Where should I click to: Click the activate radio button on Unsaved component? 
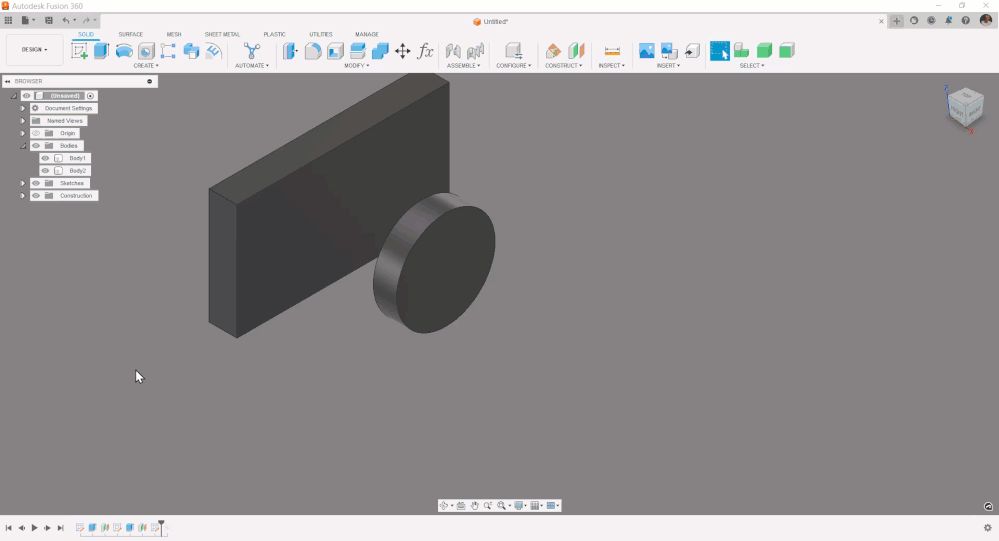tap(90, 96)
